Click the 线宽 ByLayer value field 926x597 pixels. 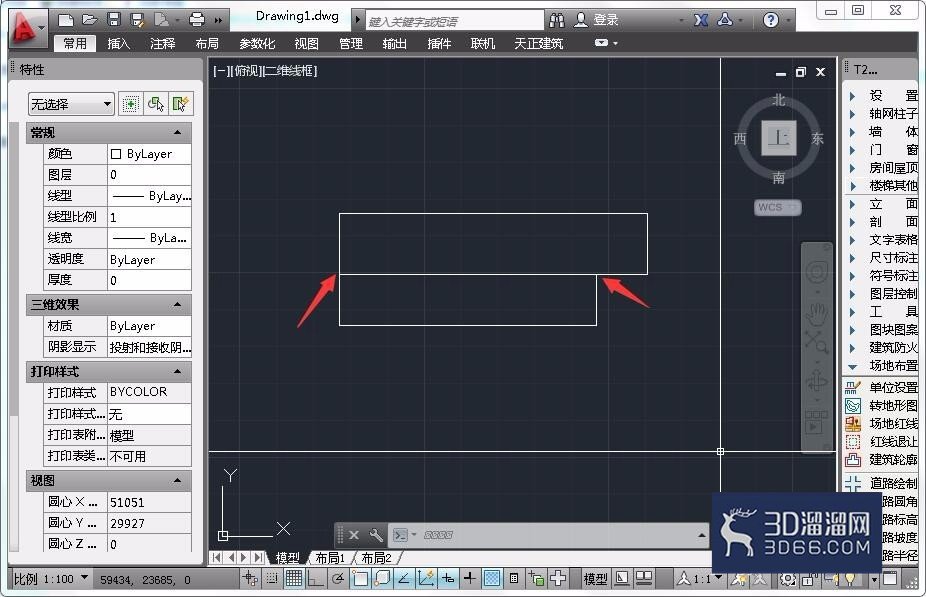pyautogui.click(x=149, y=238)
